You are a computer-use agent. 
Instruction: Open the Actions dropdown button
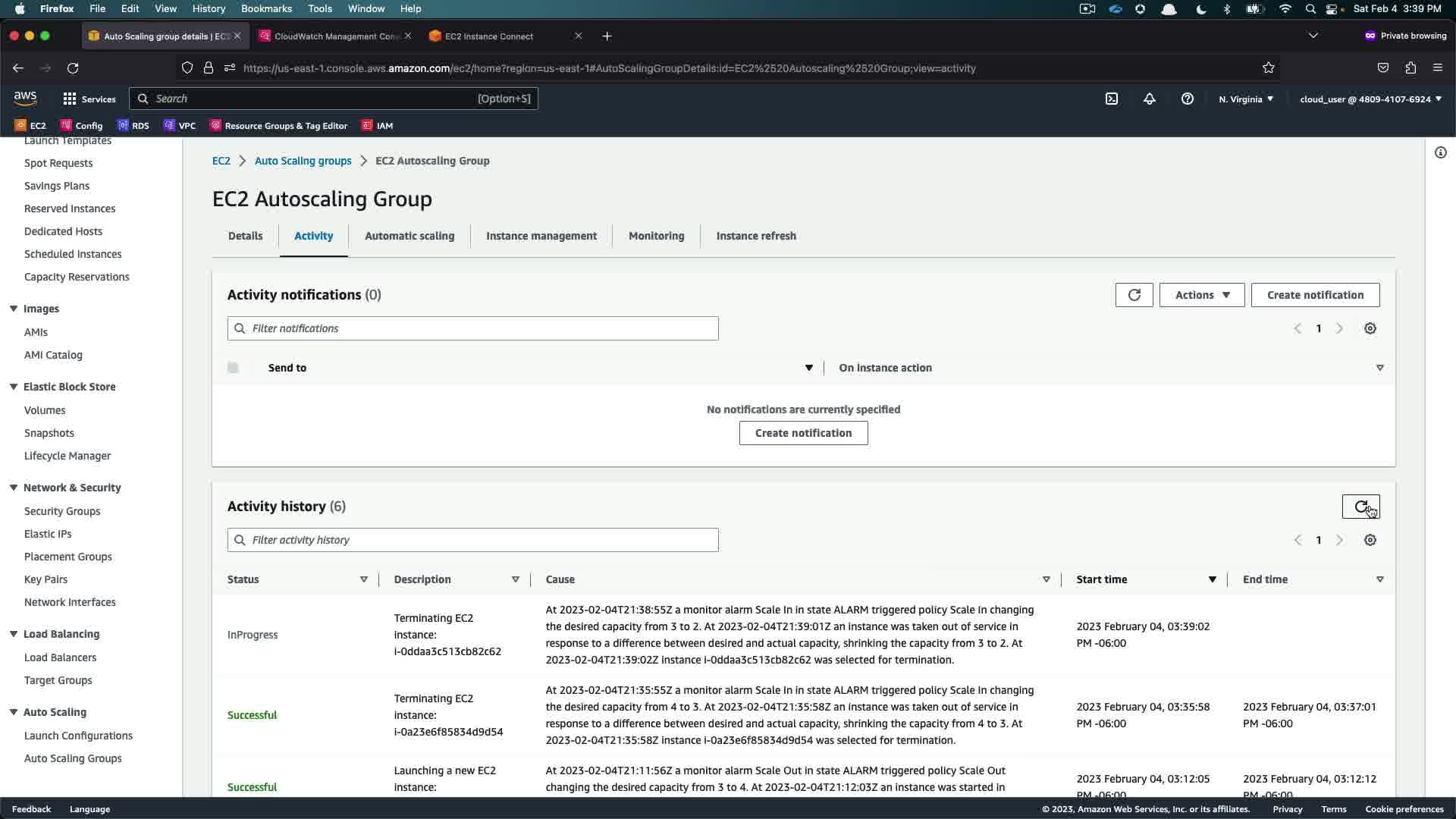click(x=1202, y=295)
